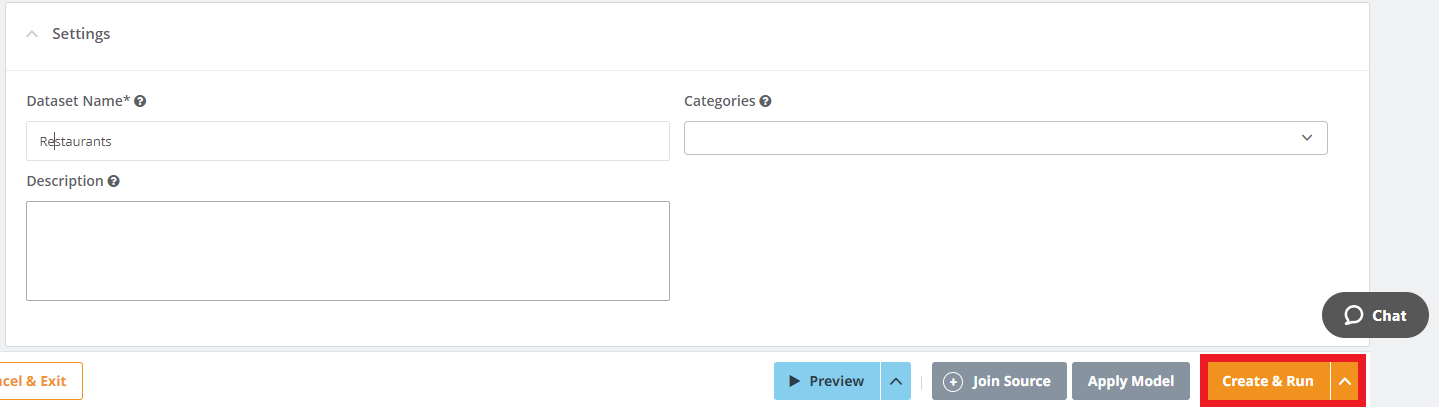Click the Settings section header title
The height and width of the screenshot is (407, 1439).
click(x=81, y=34)
